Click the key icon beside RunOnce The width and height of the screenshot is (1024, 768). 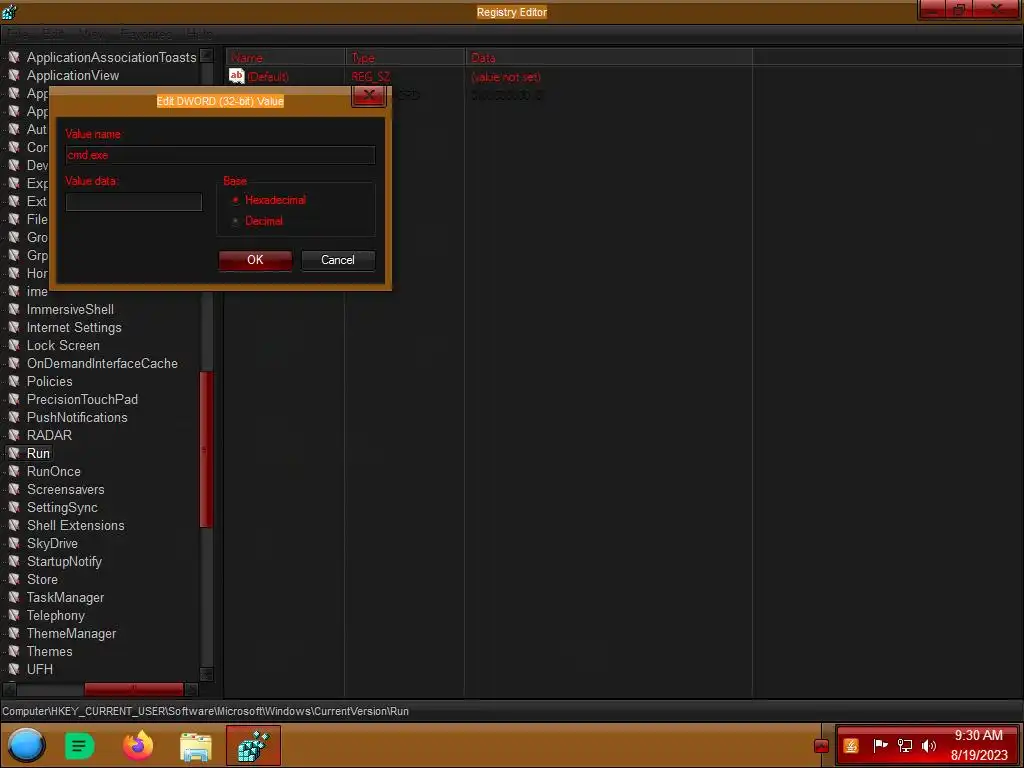tap(14, 472)
